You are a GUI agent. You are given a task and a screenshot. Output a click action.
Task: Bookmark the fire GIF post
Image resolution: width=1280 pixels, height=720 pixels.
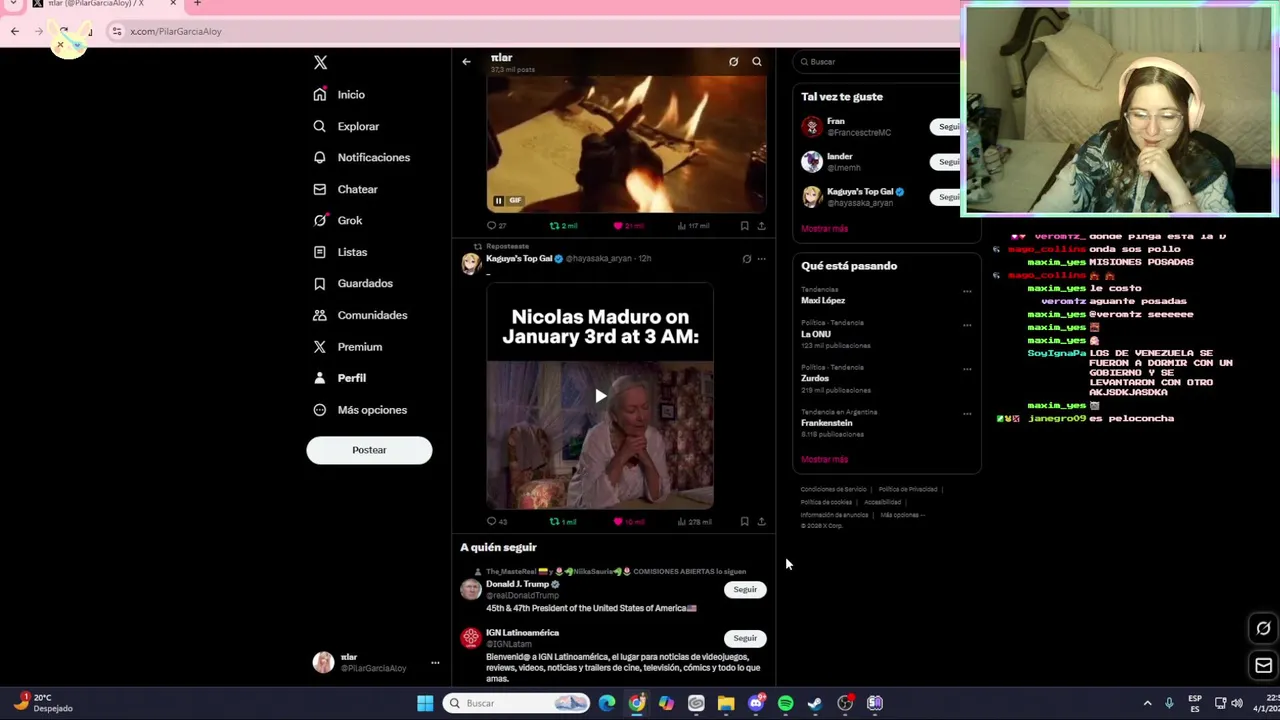click(744, 226)
